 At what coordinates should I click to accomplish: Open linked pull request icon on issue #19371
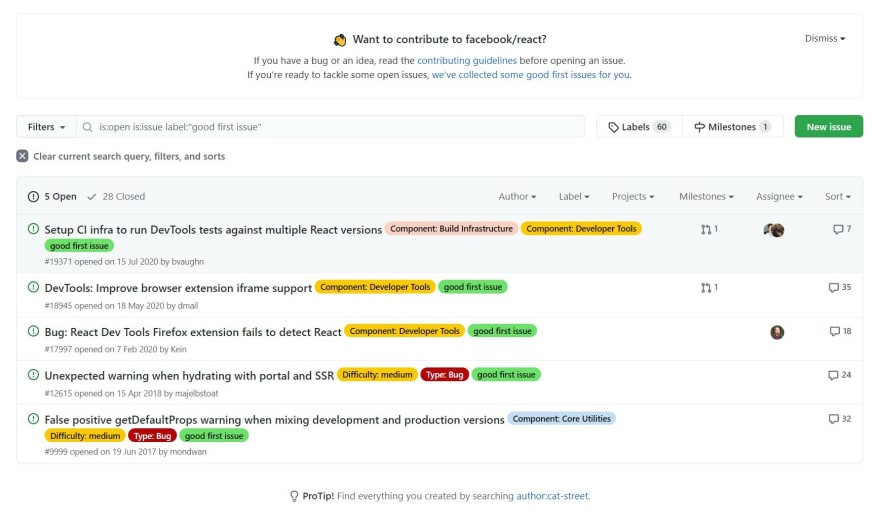(x=706, y=229)
